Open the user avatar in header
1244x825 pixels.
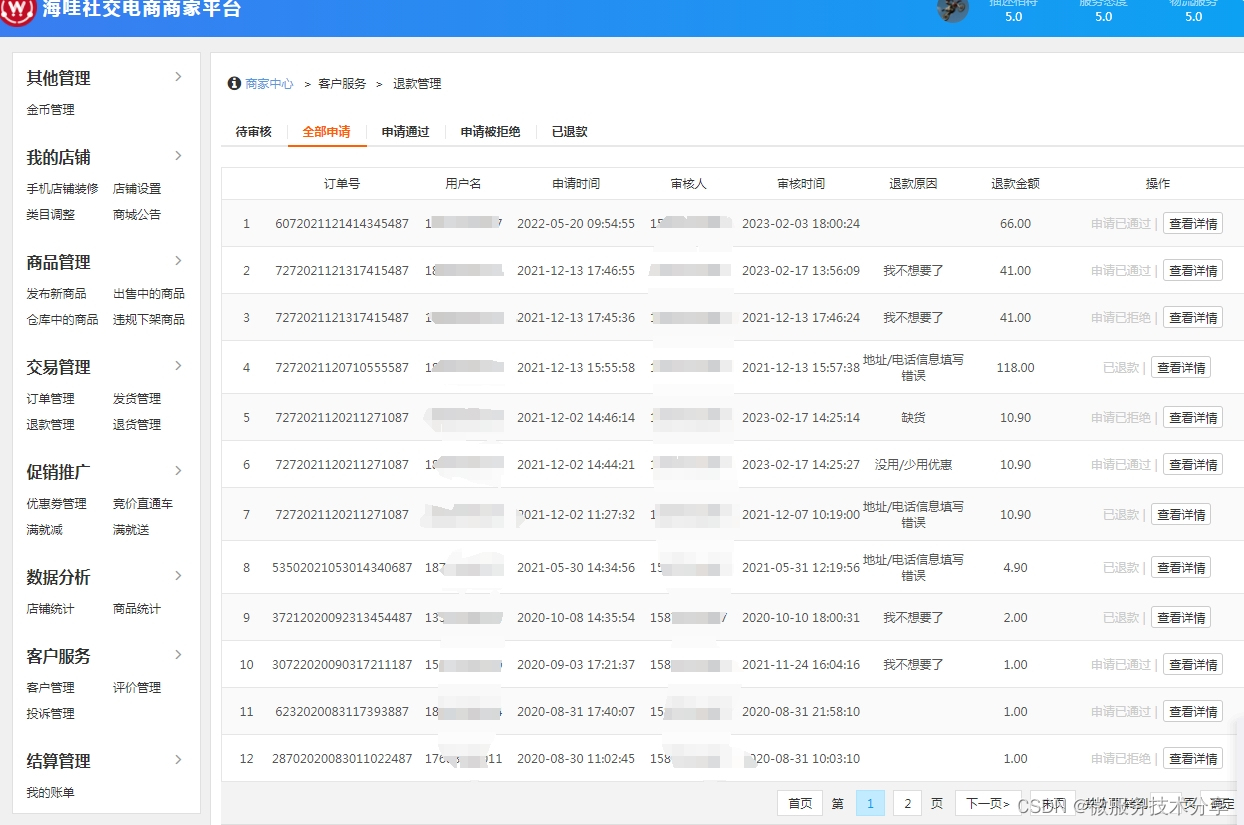tap(953, 10)
